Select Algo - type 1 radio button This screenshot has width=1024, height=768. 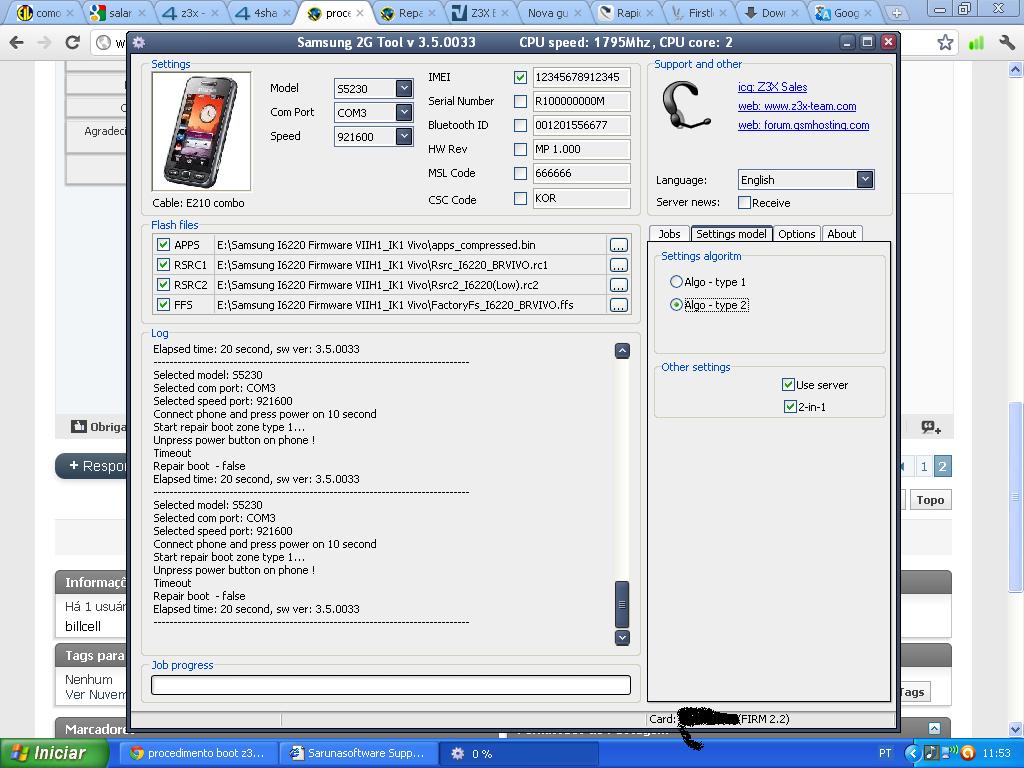tap(677, 282)
